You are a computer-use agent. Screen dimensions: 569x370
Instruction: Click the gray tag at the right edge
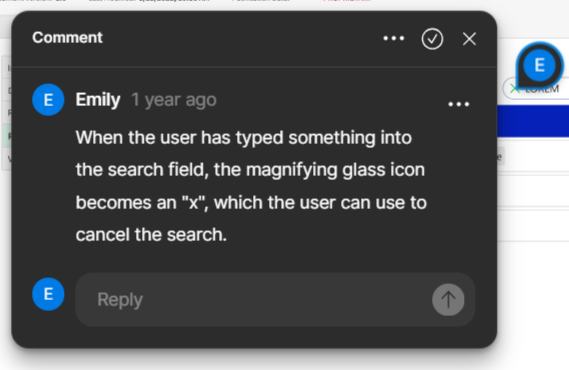(x=500, y=157)
